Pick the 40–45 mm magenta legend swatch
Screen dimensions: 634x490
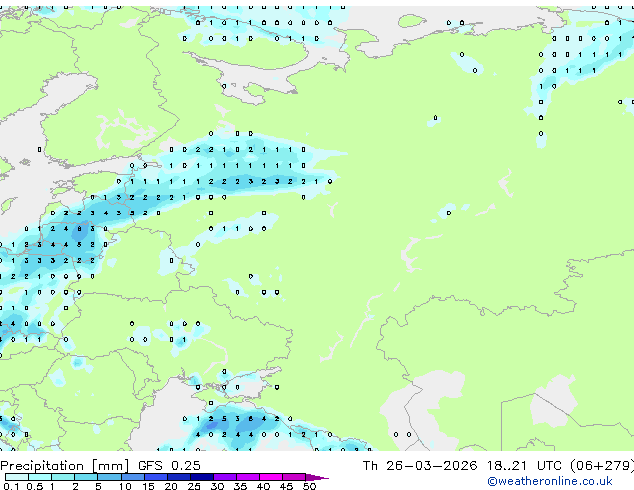(x=271, y=477)
